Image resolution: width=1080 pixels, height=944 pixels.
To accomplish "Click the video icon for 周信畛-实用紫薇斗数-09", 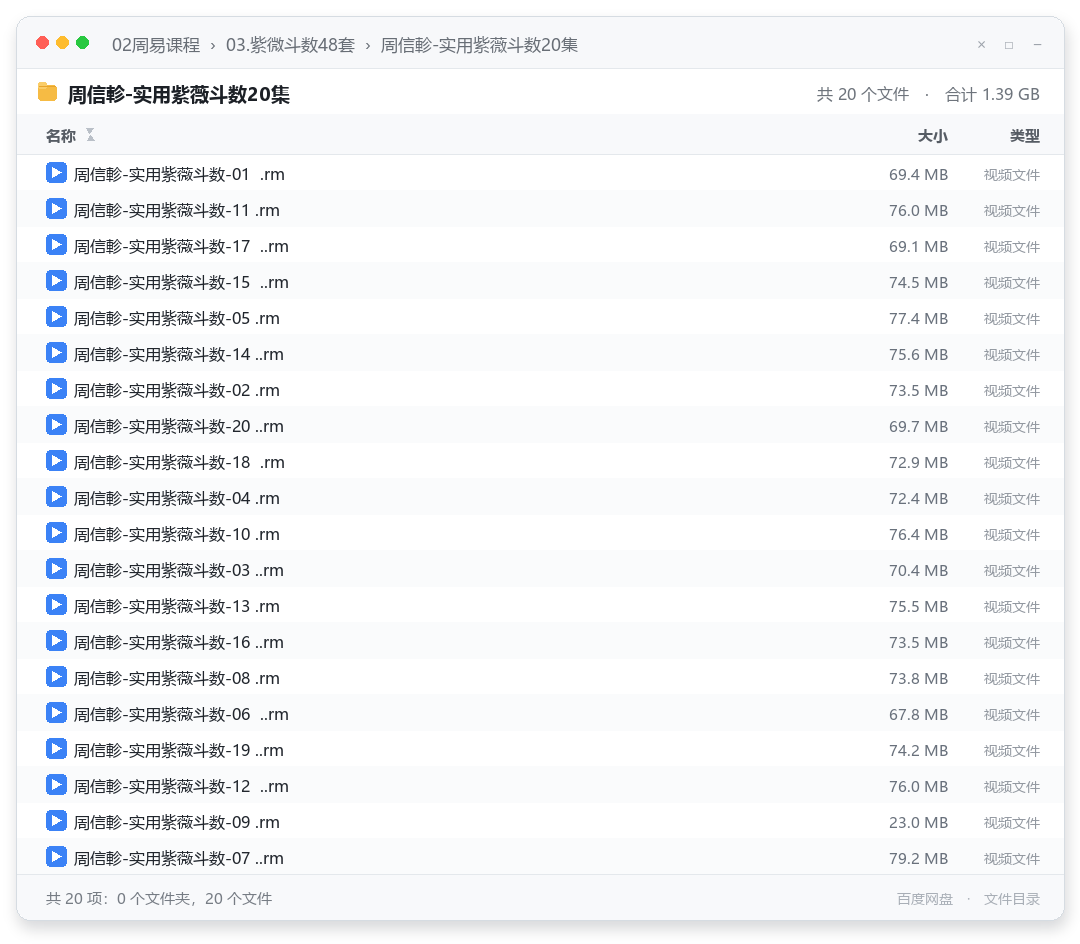I will point(56,821).
